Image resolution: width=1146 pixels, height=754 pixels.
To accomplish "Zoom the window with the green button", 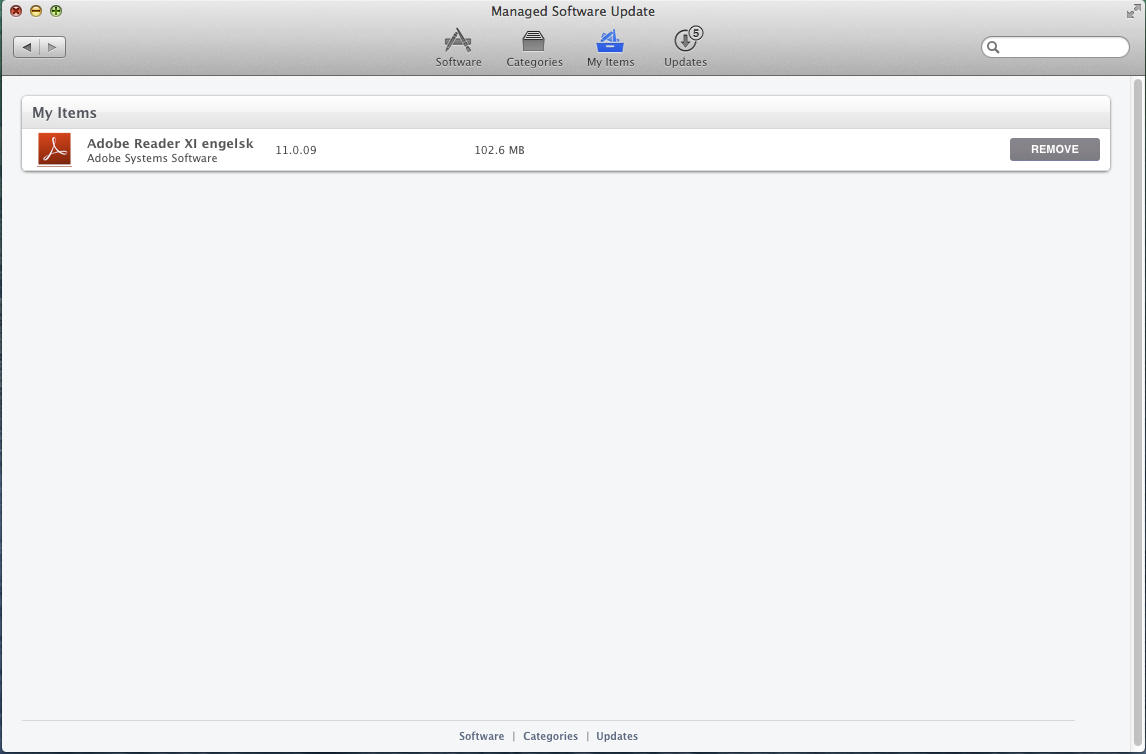I will 56,11.
